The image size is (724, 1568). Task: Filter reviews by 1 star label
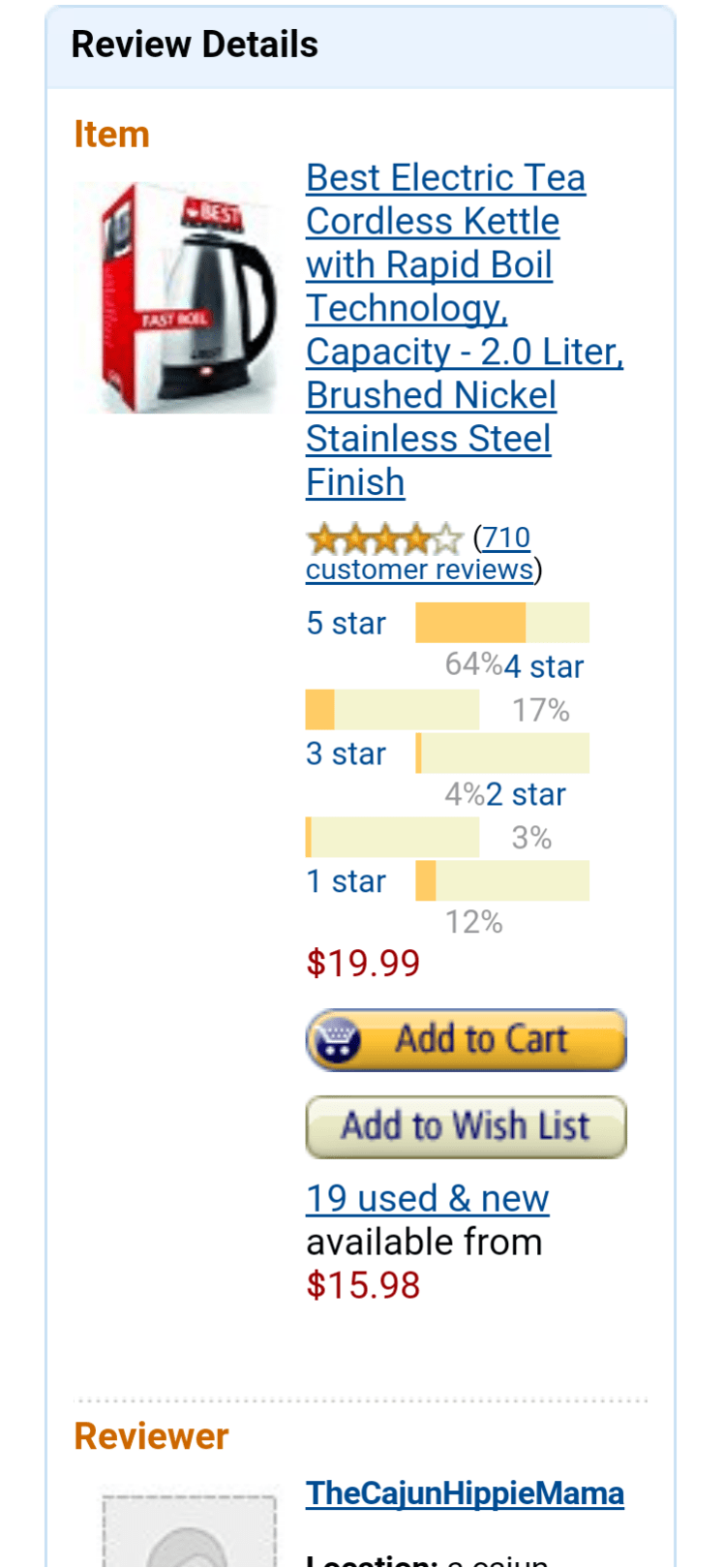pyautogui.click(x=346, y=881)
